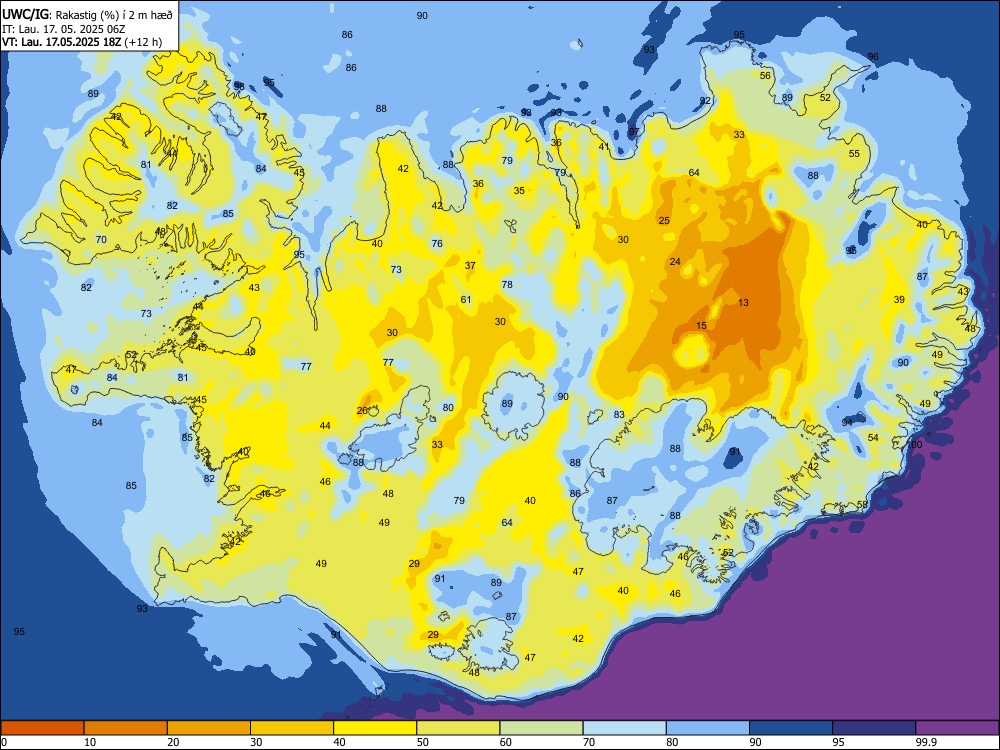The height and width of the screenshot is (750, 1000).
Task: Click the map value '24'
Action: tap(675, 261)
